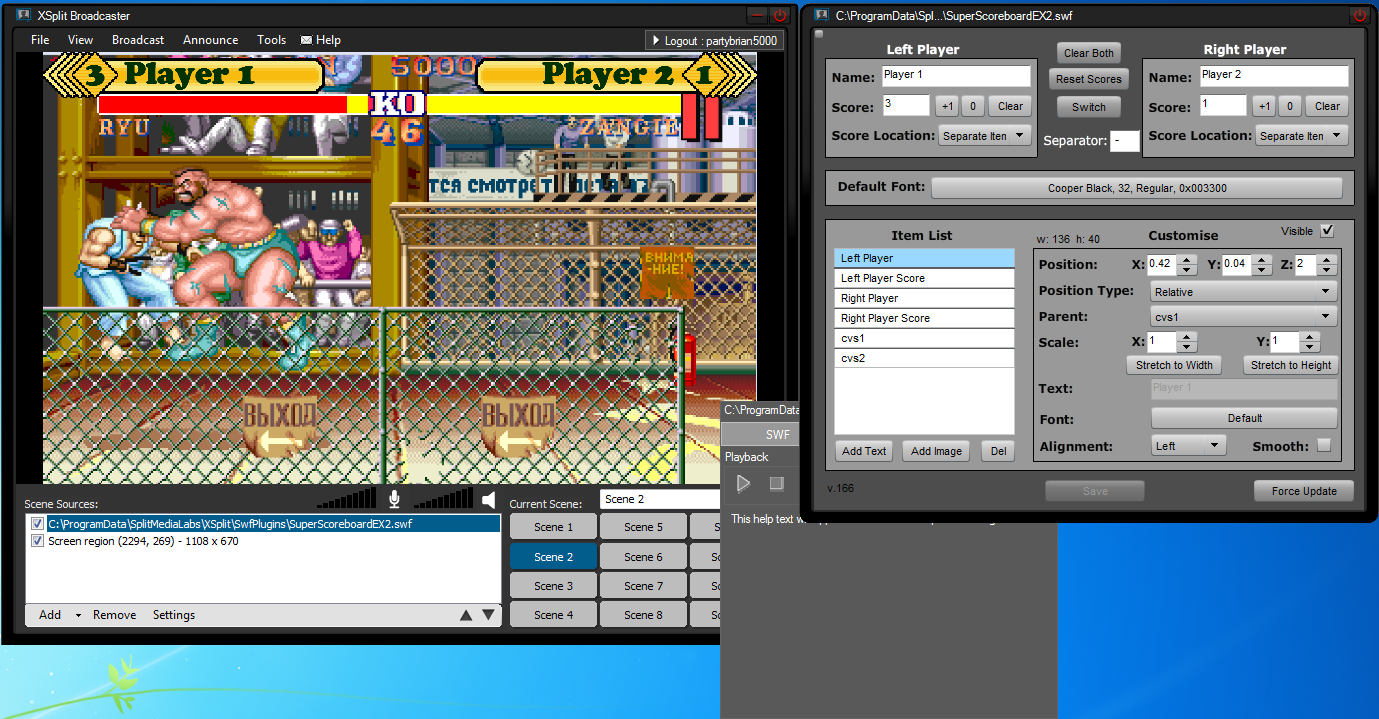
Task: Open the Position Type dropdown
Action: [1244, 291]
